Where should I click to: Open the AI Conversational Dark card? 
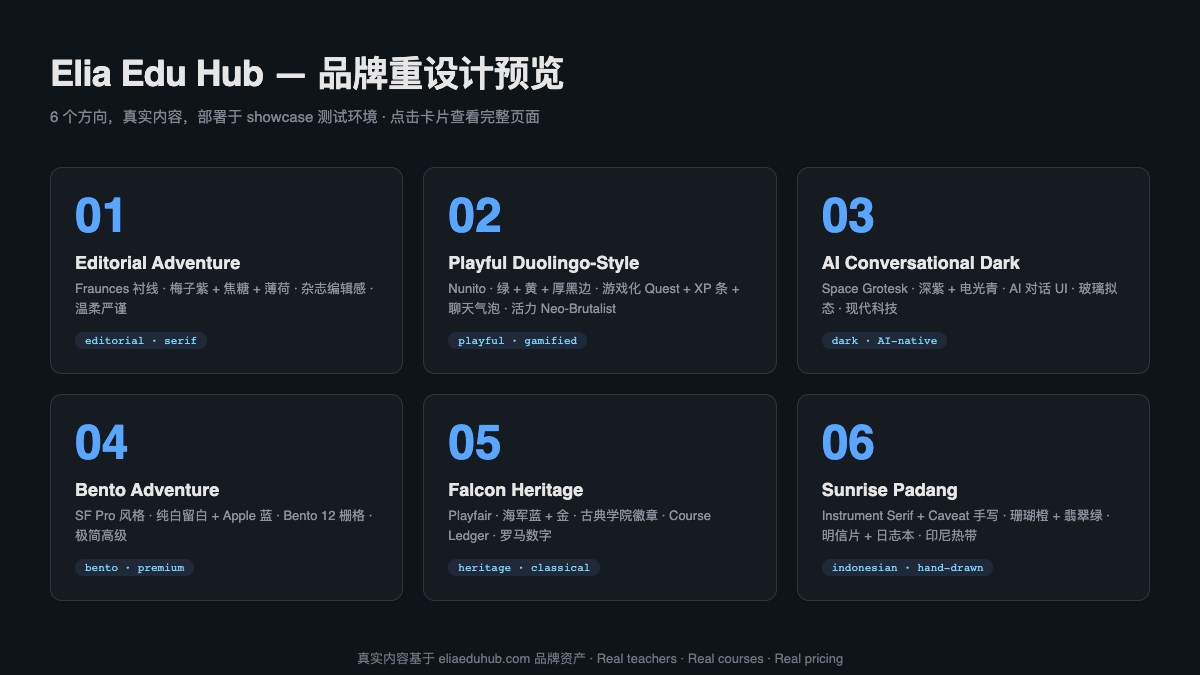(x=973, y=270)
